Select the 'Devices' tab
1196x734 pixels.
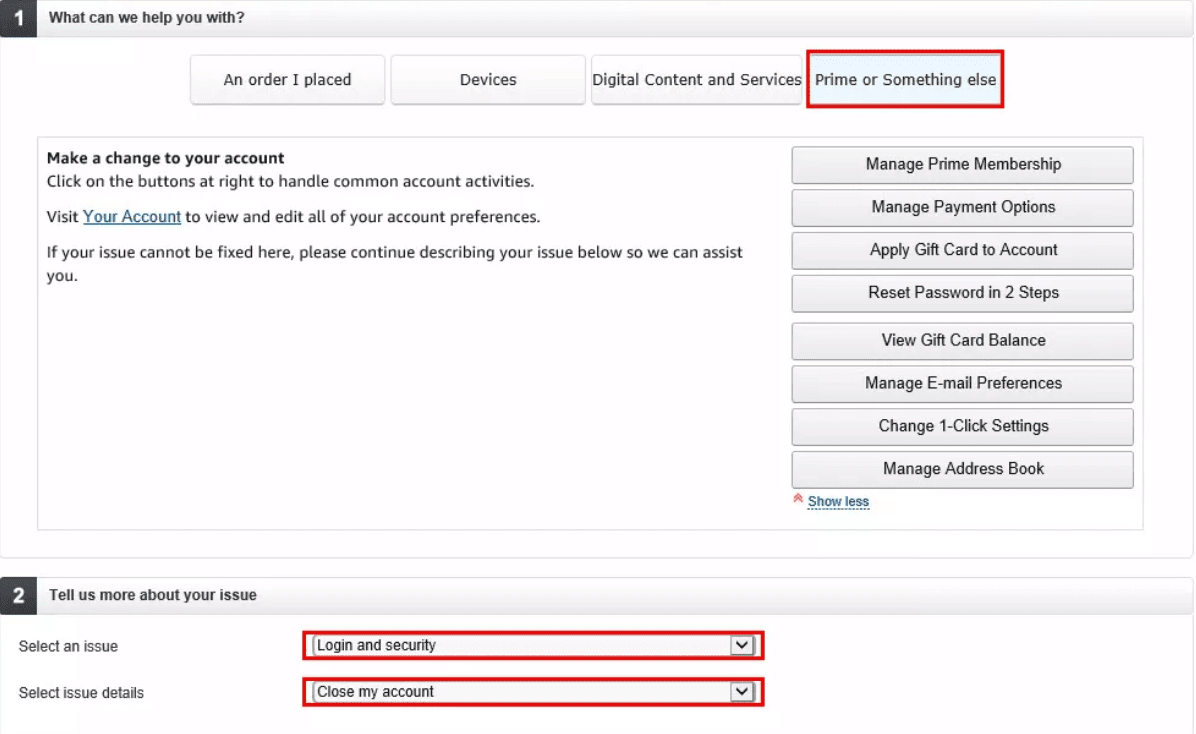click(487, 79)
